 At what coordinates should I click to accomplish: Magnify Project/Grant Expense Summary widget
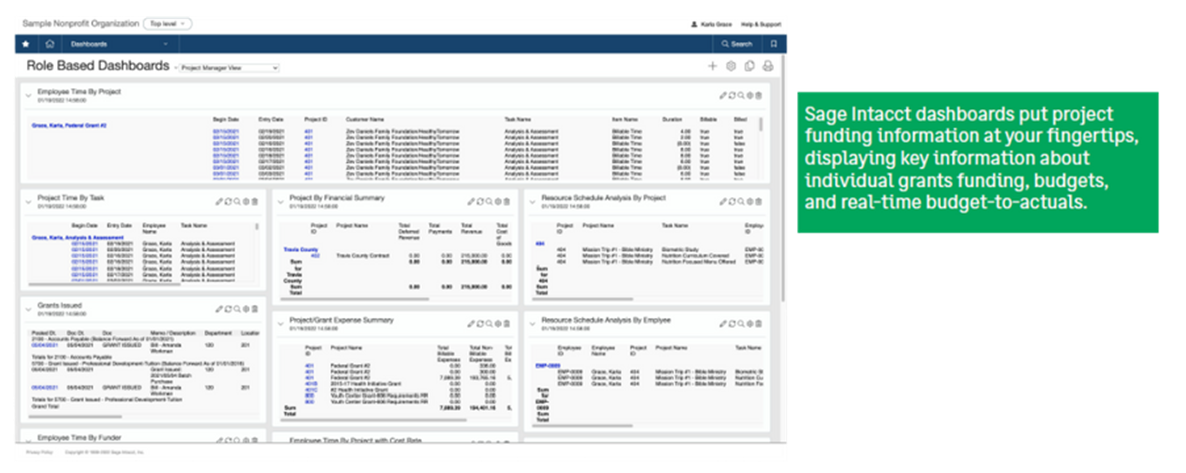tap(489, 324)
